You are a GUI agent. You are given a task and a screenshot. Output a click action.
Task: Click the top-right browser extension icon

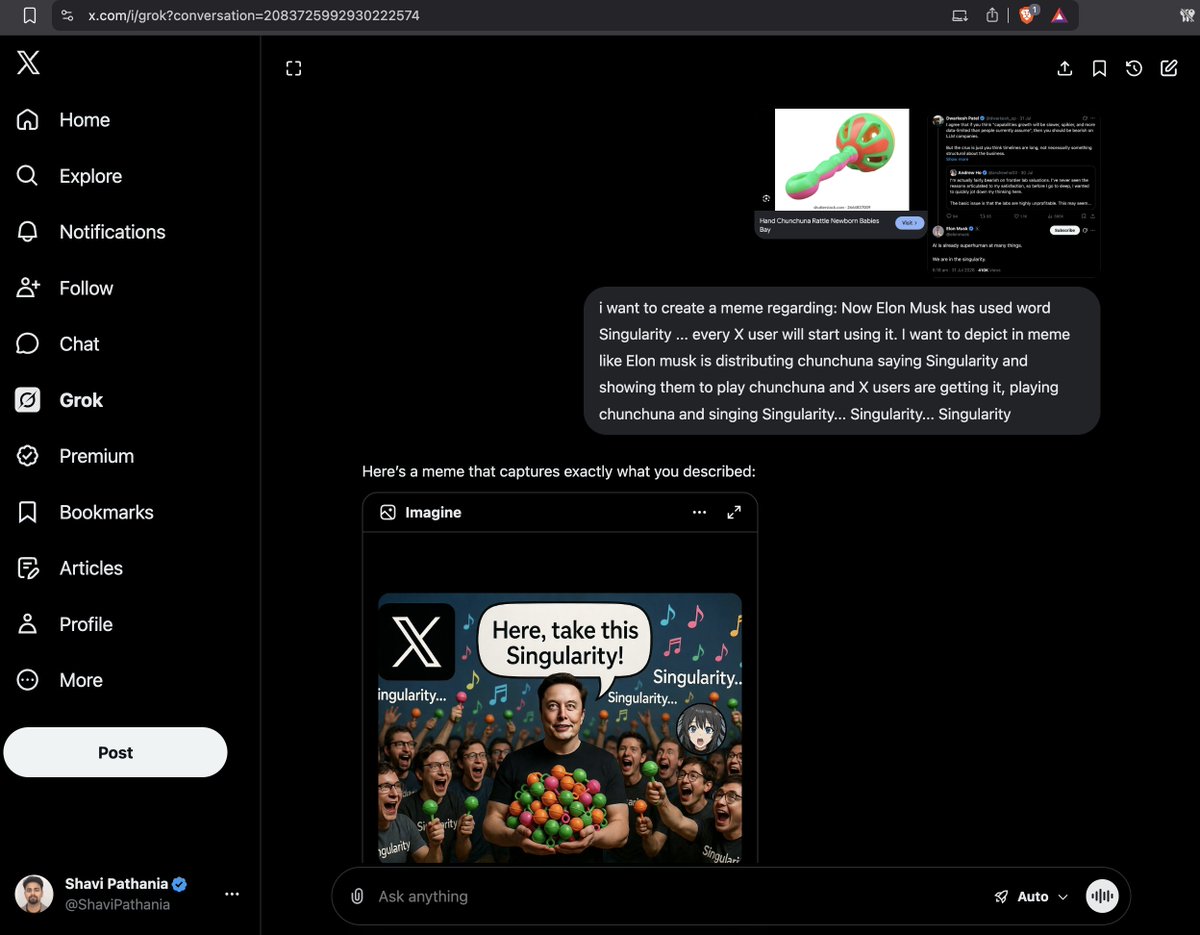(1187, 15)
